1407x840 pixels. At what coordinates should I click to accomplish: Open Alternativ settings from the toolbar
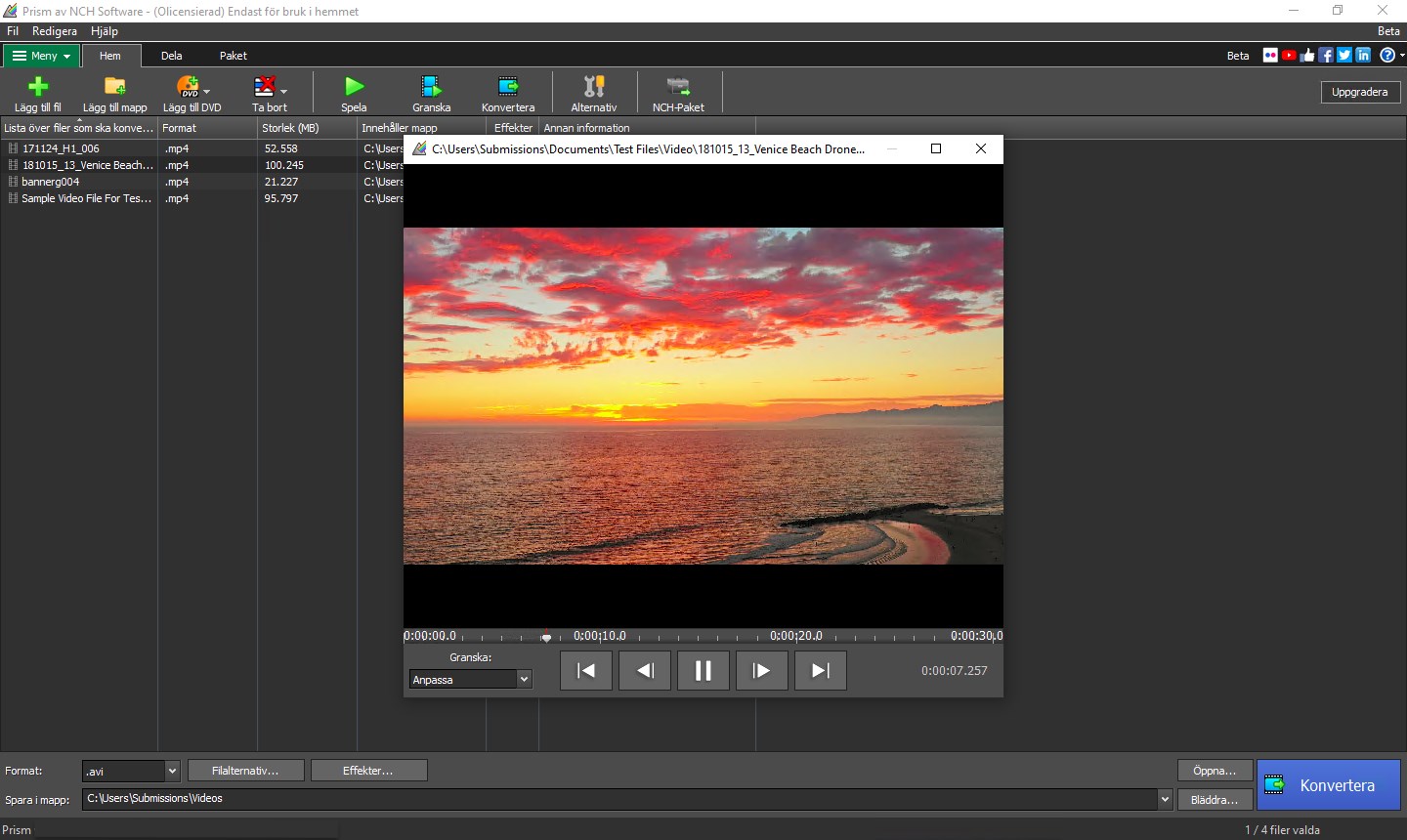(x=593, y=88)
